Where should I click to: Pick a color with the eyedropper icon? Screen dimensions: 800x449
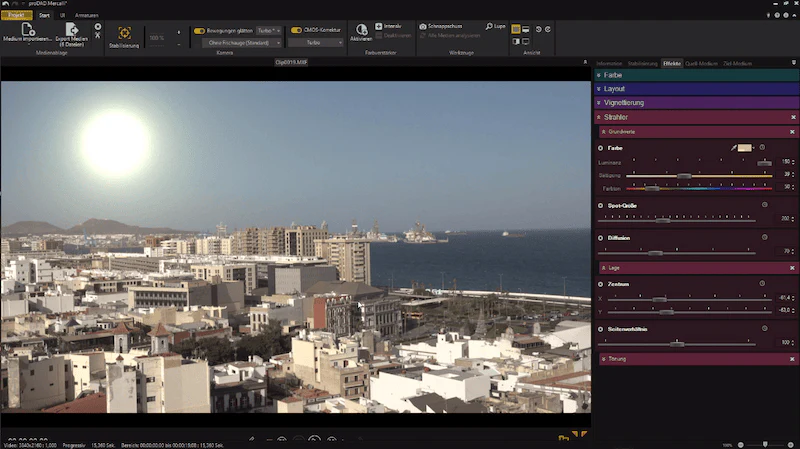pos(733,148)
